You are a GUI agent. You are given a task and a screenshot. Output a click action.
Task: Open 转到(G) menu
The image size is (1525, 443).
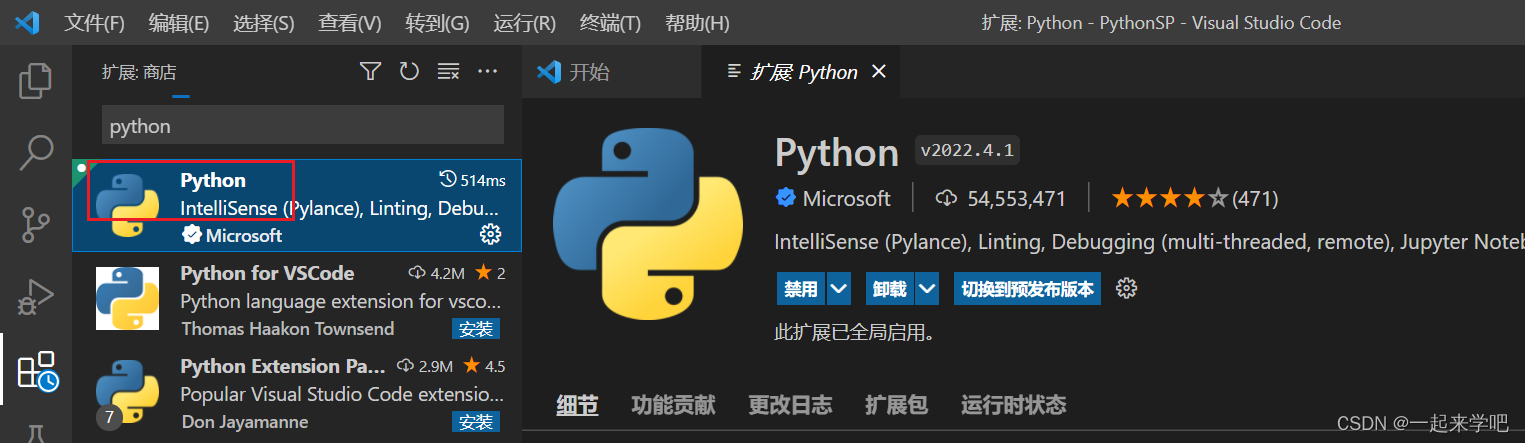(437, 22)
